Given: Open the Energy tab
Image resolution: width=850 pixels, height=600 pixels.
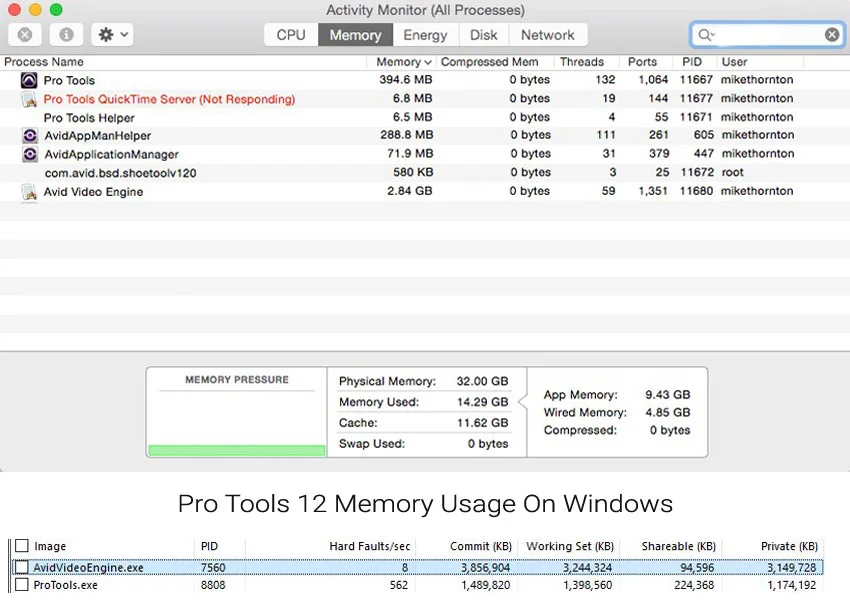Looking at the screenshot, I should [x=426, y=35].
